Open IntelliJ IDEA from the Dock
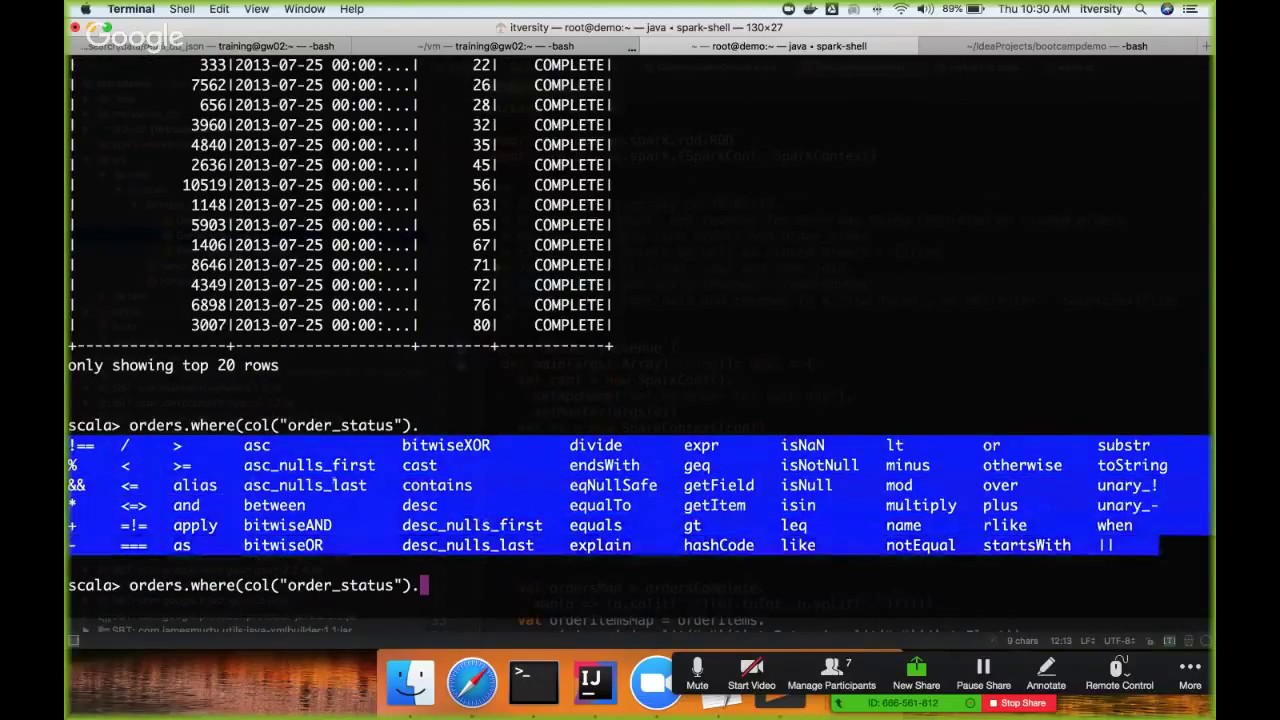 pos(594,684)
